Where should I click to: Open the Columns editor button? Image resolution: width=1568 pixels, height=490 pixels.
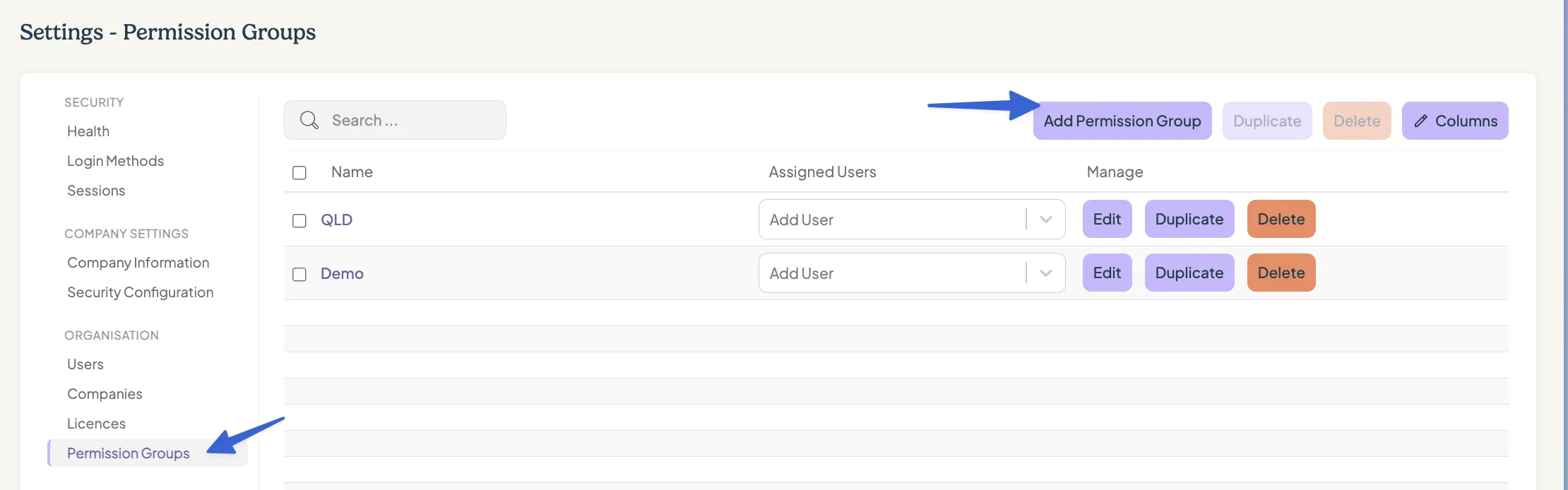(1455, 121)
